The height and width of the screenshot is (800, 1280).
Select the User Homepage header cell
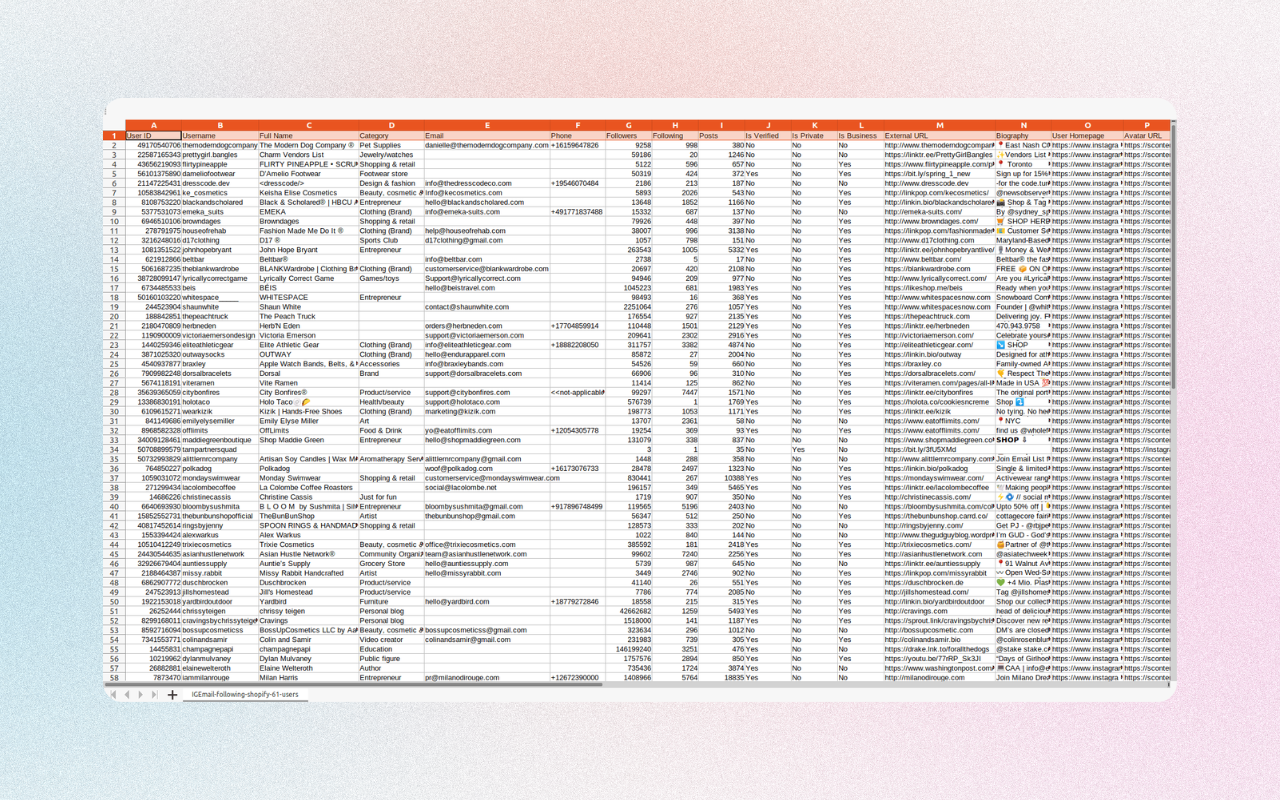pos(1087,136)
